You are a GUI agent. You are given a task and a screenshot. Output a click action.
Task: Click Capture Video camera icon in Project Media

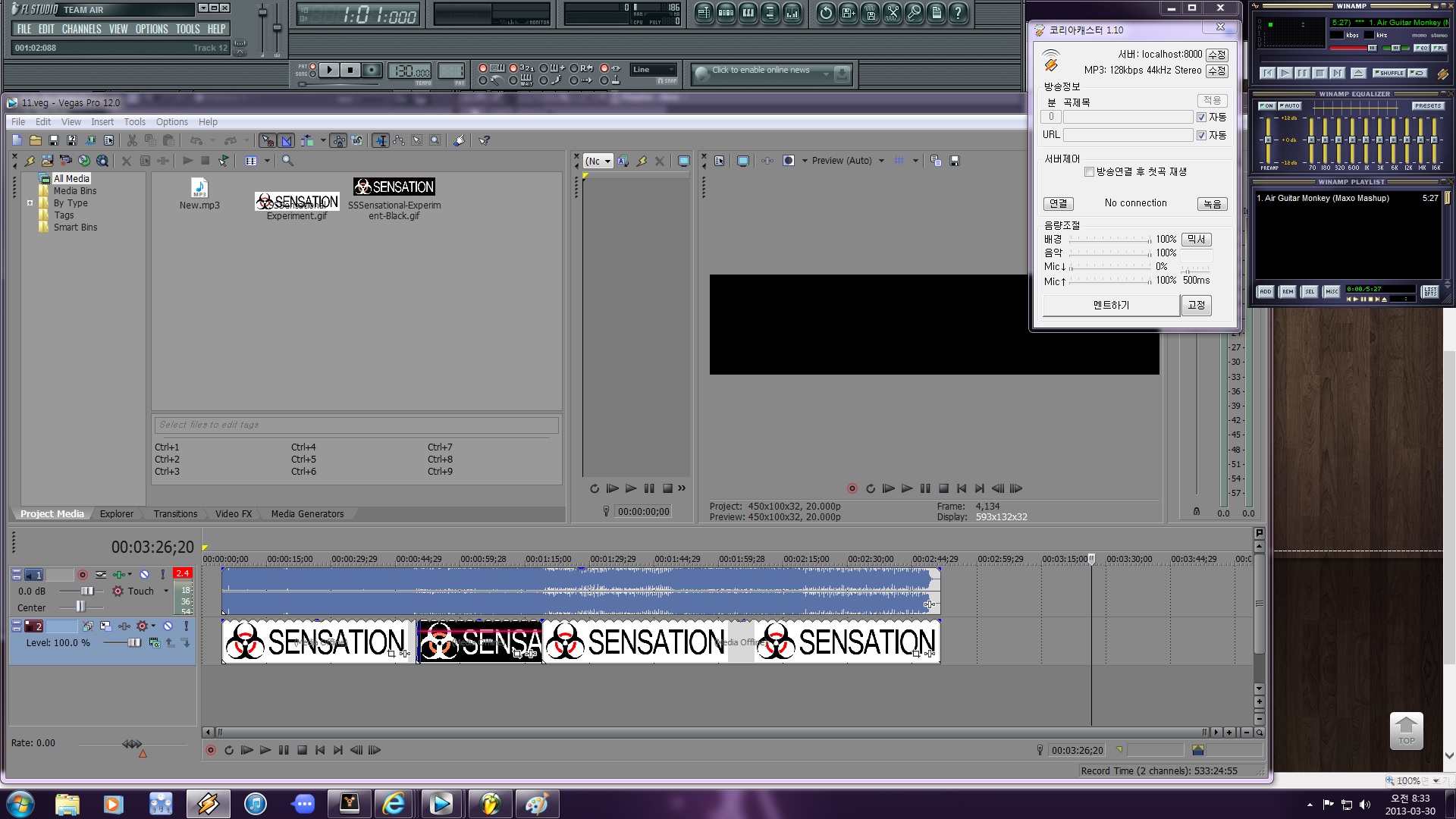click(66, 161)
